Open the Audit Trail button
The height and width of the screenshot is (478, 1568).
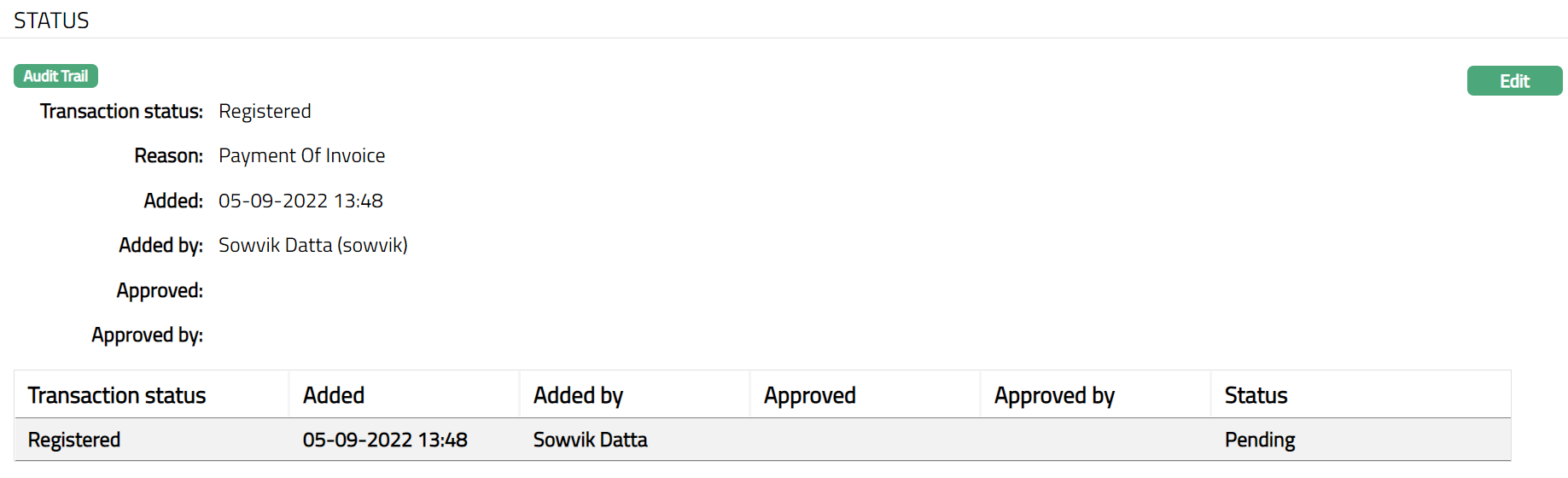pyautogui.click(x=55, y=76)
